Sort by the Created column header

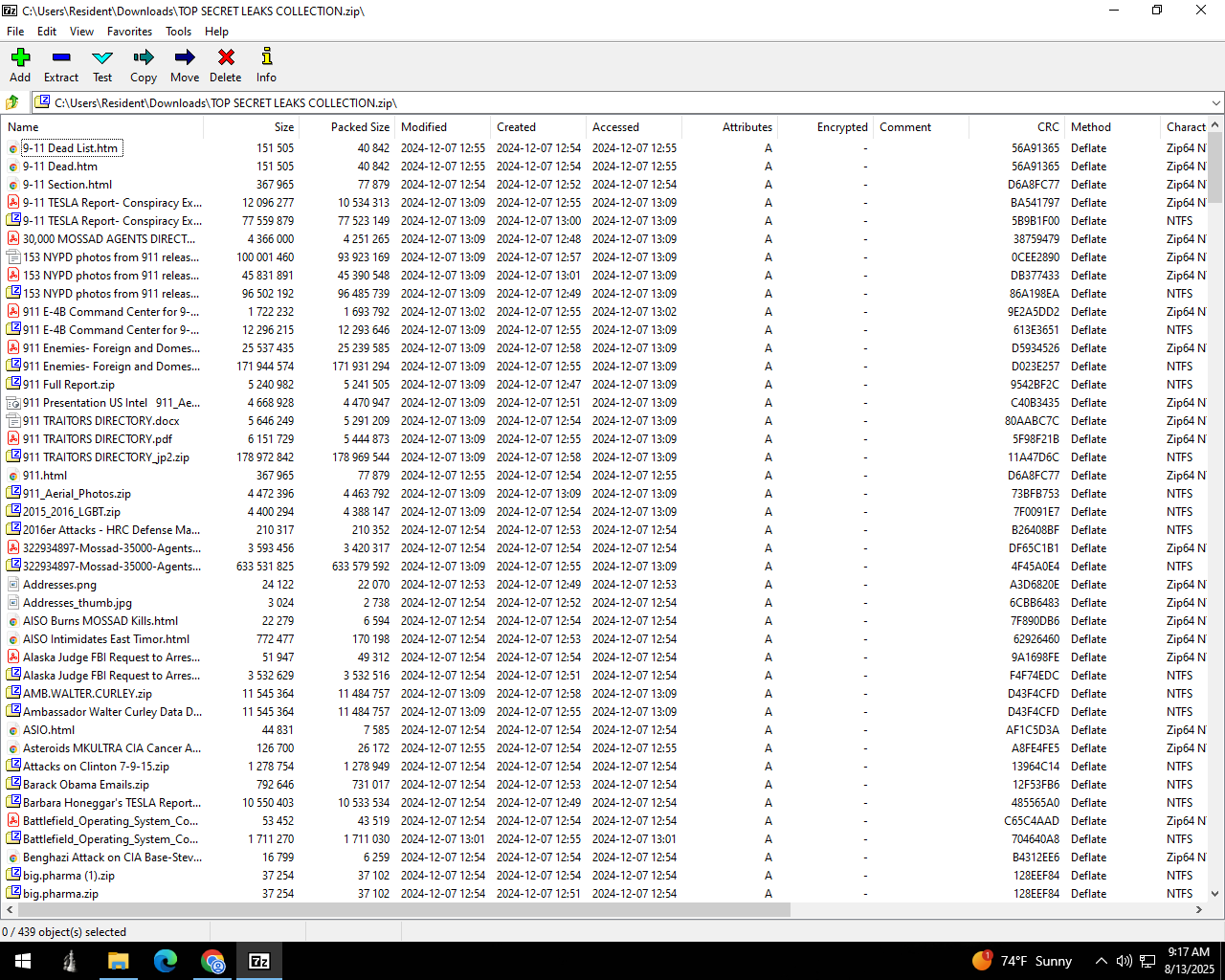[538, 127]
